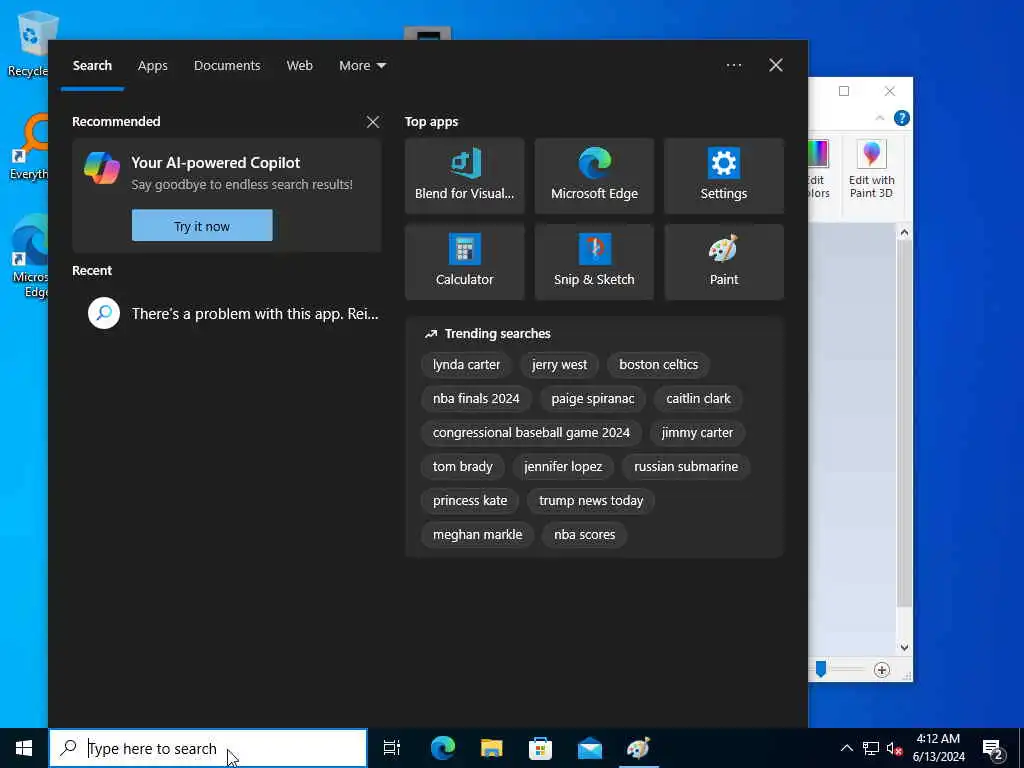Click the Try it now button
This screenshot has width=1024, height=768.
point(202,225)
